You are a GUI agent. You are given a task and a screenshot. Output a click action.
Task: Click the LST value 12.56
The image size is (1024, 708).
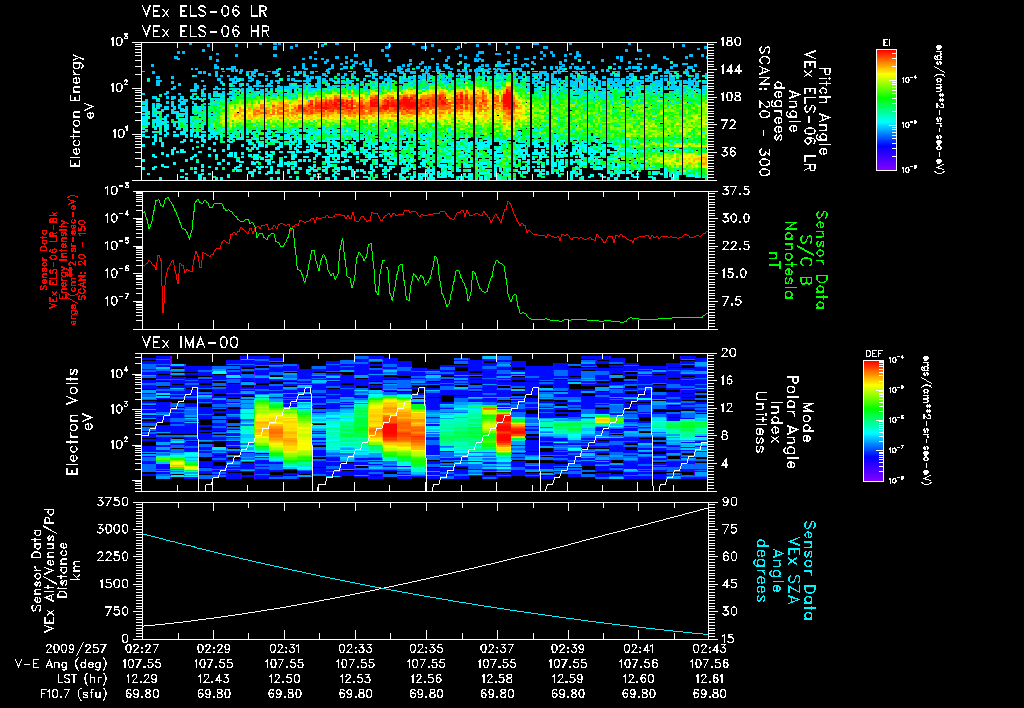[426, 679]
